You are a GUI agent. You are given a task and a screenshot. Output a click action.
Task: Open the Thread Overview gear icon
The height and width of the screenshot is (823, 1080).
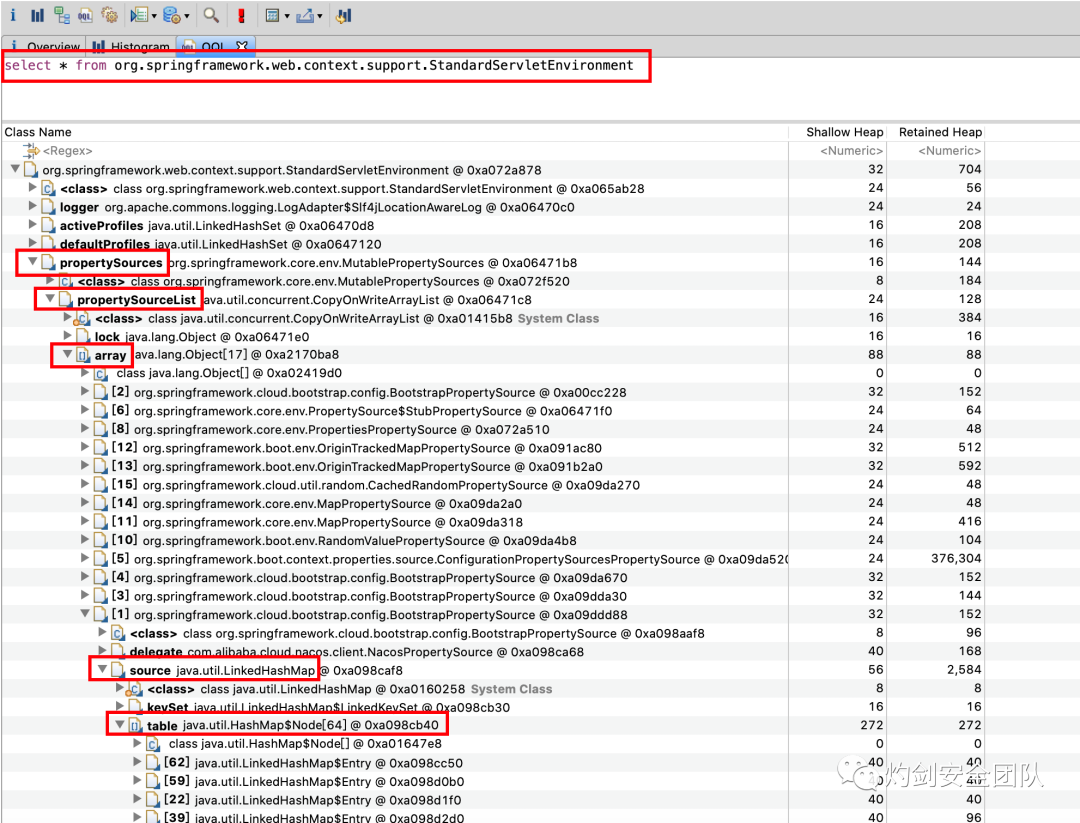click(x=109, y=15)
